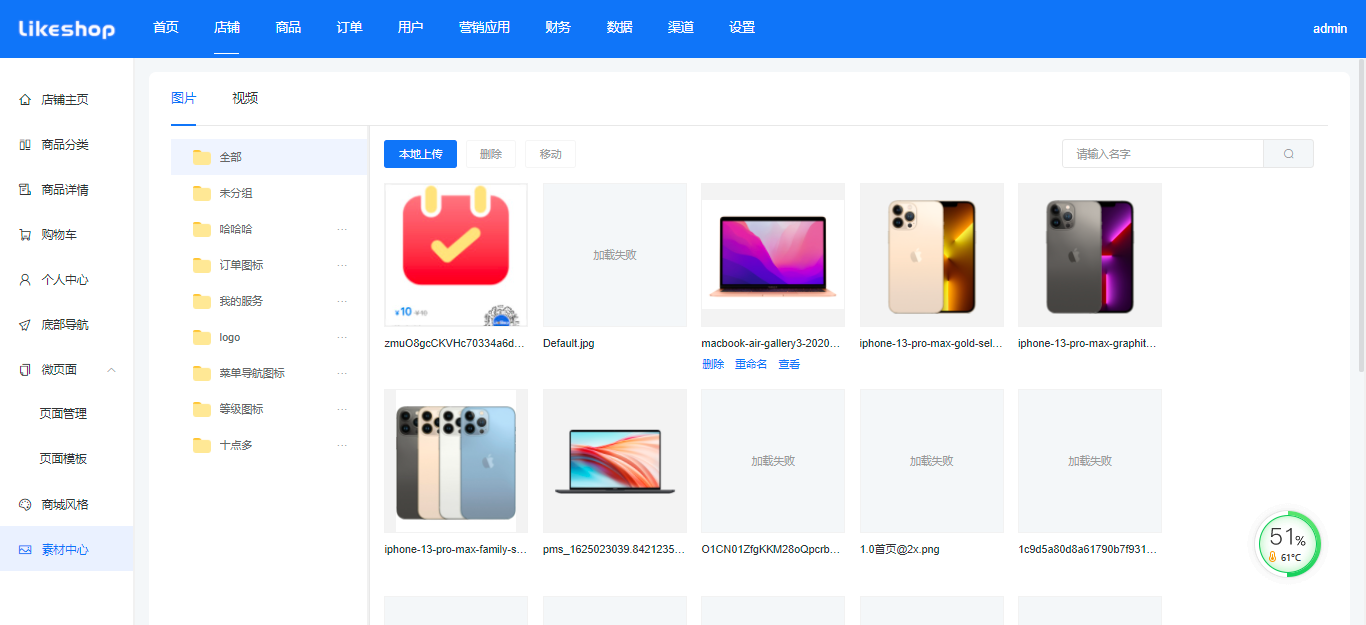1366x625 pixels.
Task: Click the 未分组 folder icon
Action: click(202, 193)
